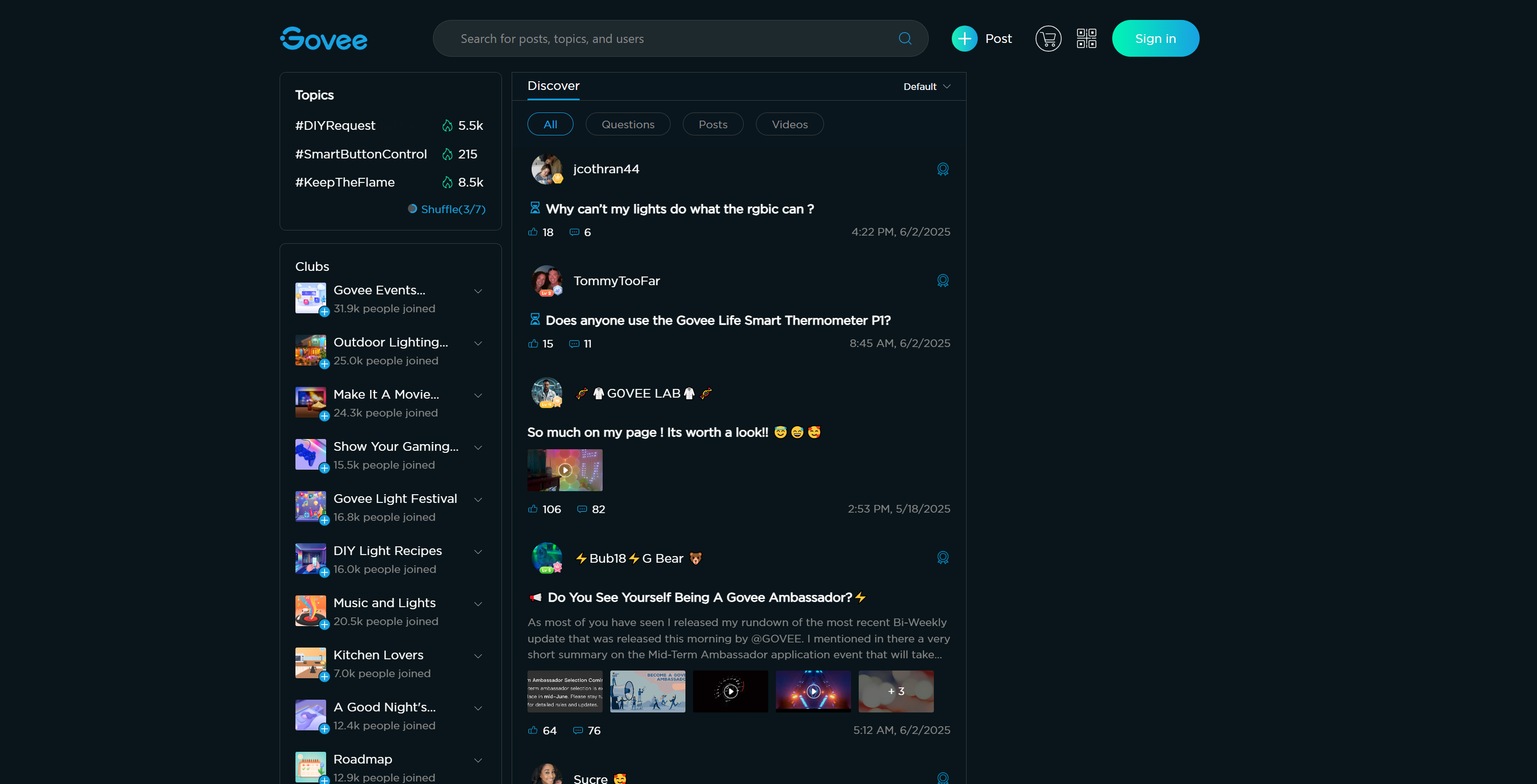Select the Posts filter tab
Screen dimensions: 1537x784
click(713, 124)
